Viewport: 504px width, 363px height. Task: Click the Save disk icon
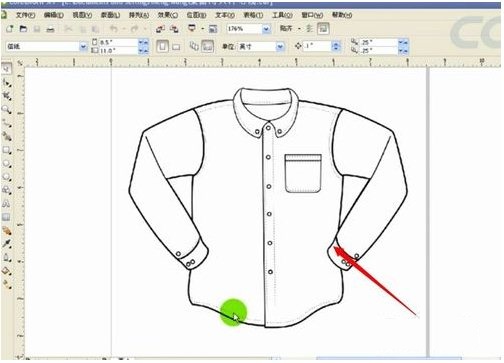pos(37,29)
